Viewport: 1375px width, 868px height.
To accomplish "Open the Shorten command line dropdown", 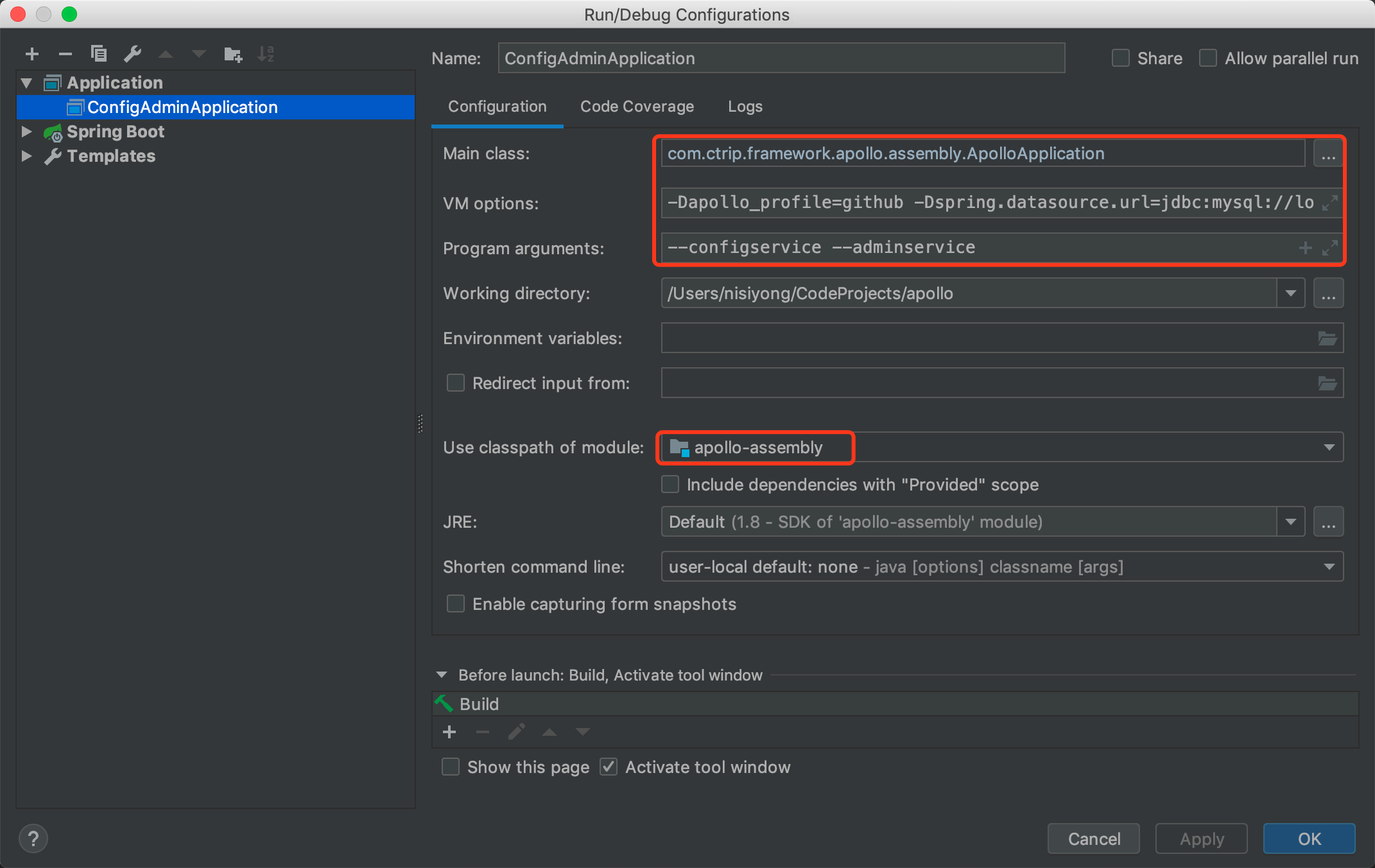I will click(x=1329, y=566).
